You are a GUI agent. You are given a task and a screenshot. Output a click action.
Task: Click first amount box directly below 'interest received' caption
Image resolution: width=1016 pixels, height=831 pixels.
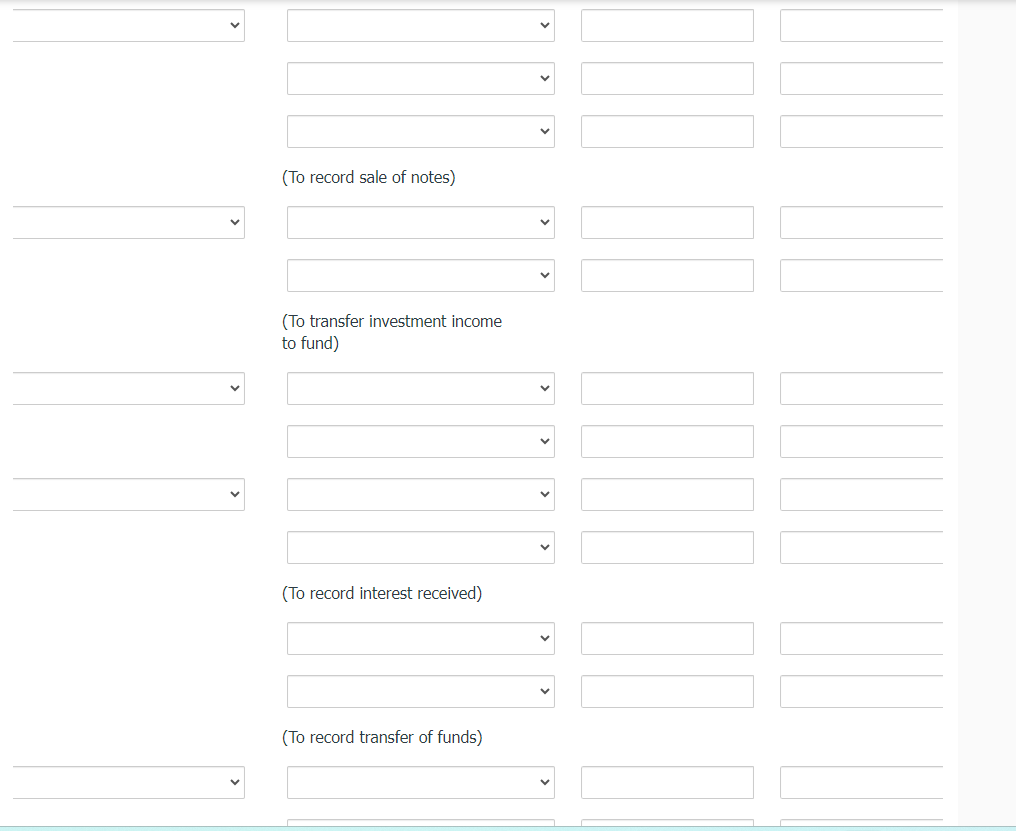pos(667,638)
